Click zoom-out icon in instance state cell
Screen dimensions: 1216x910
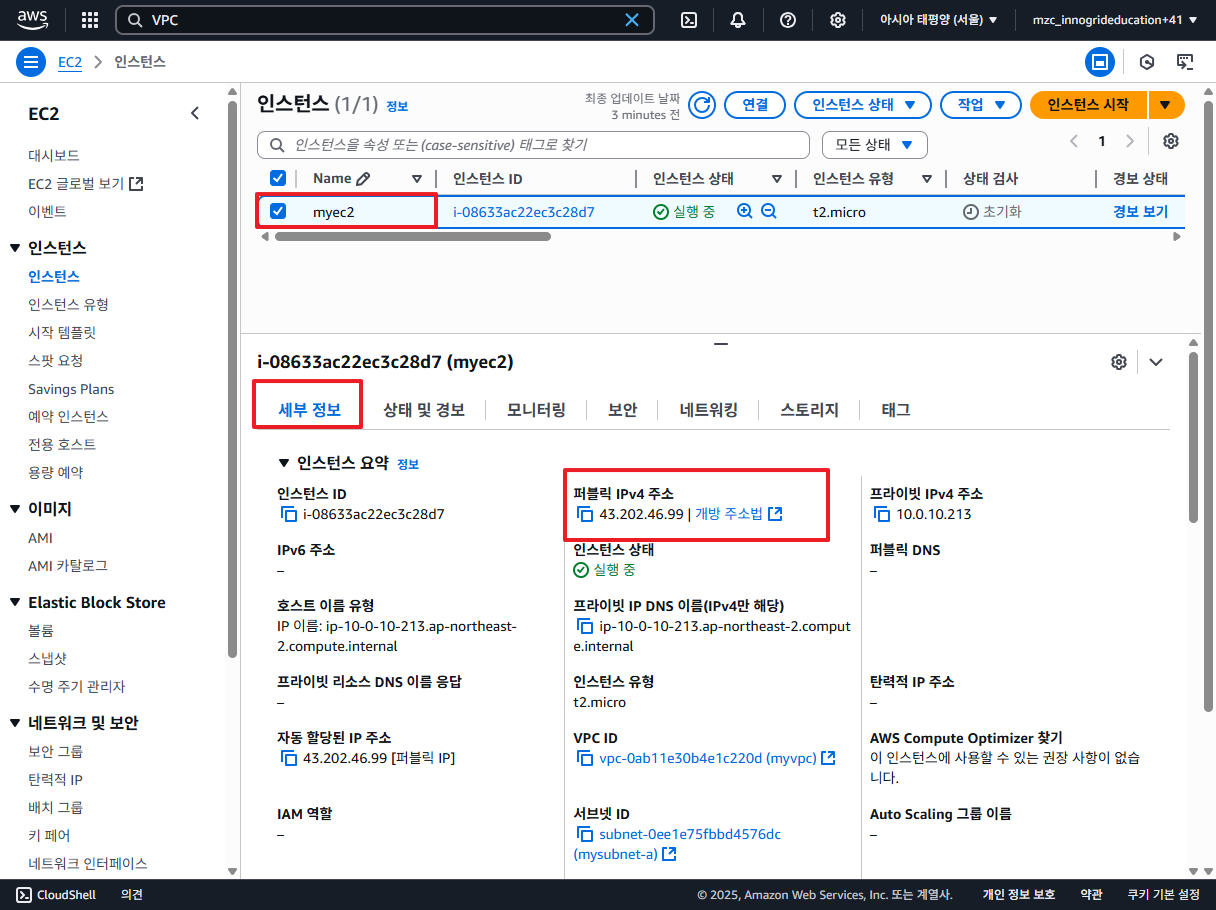768,212
